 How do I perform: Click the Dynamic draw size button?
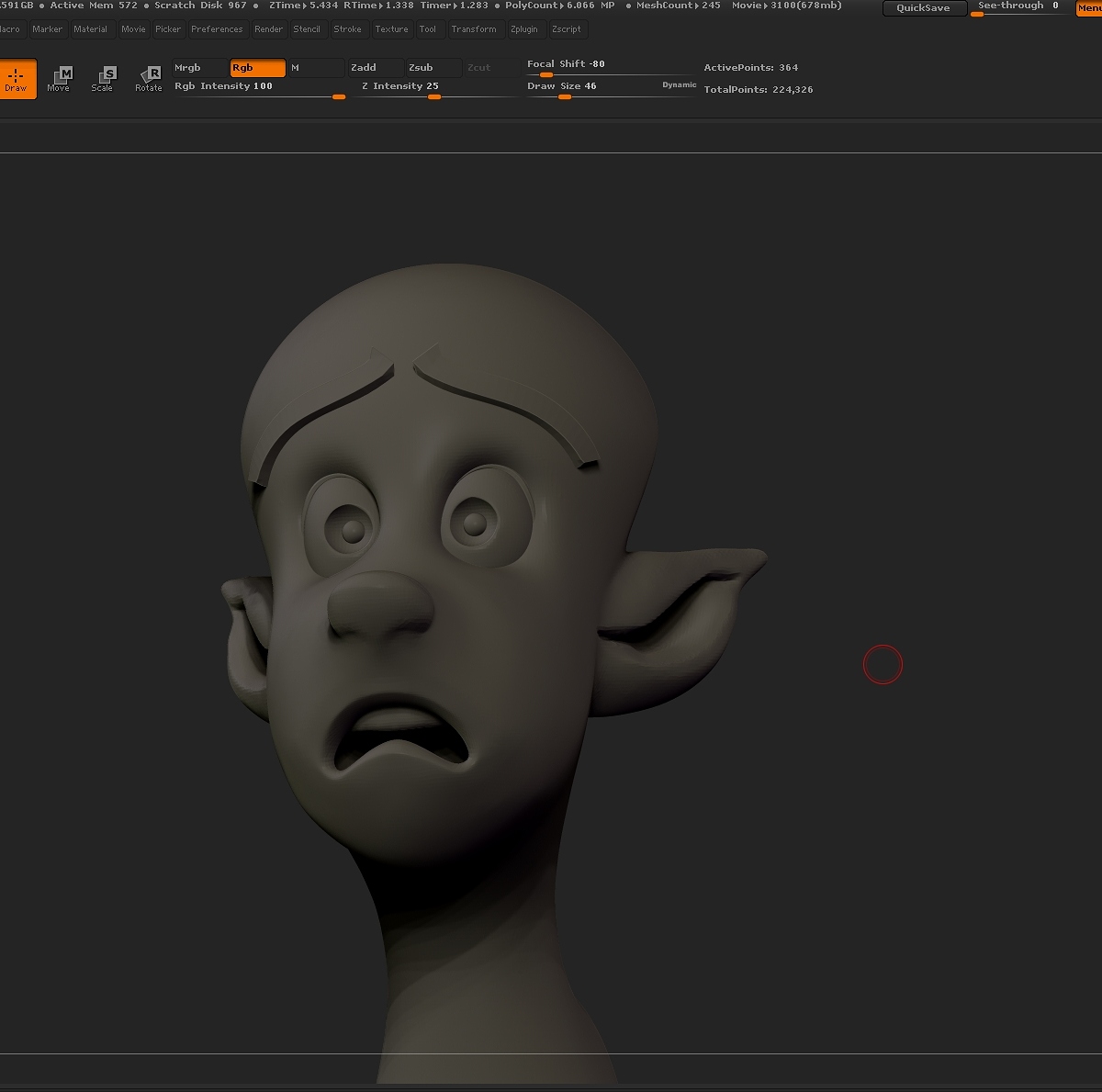click(680, 85)
